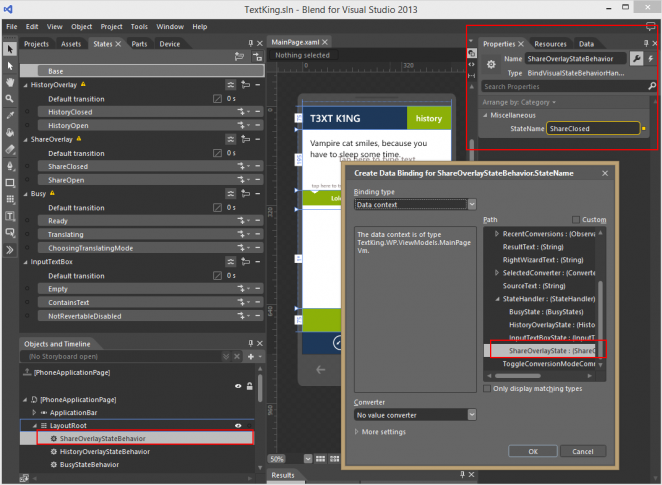Switch to the Device tab
The height and width of the screenshot is (485, 662).
[169, 44]
